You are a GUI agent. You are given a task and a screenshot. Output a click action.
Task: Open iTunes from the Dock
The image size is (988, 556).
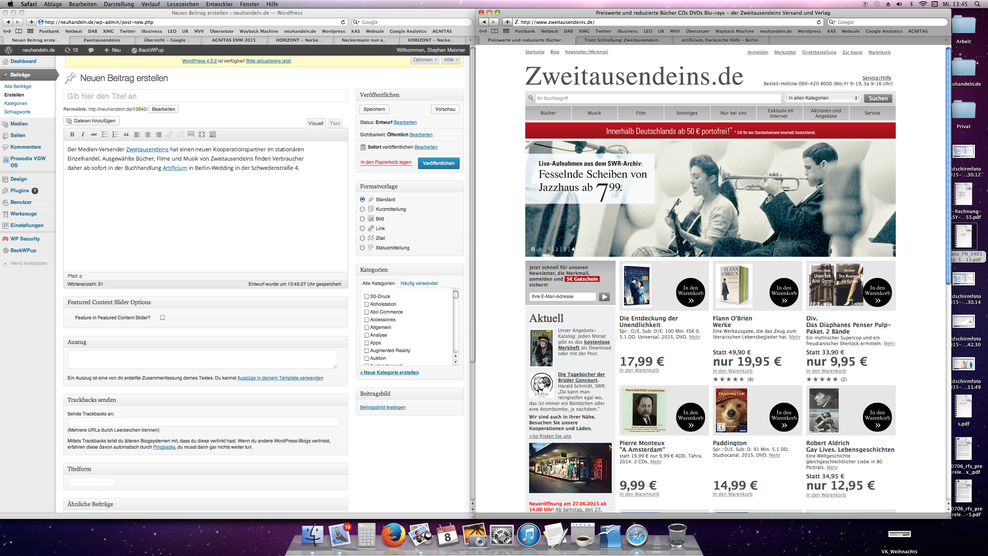point(529,535)
